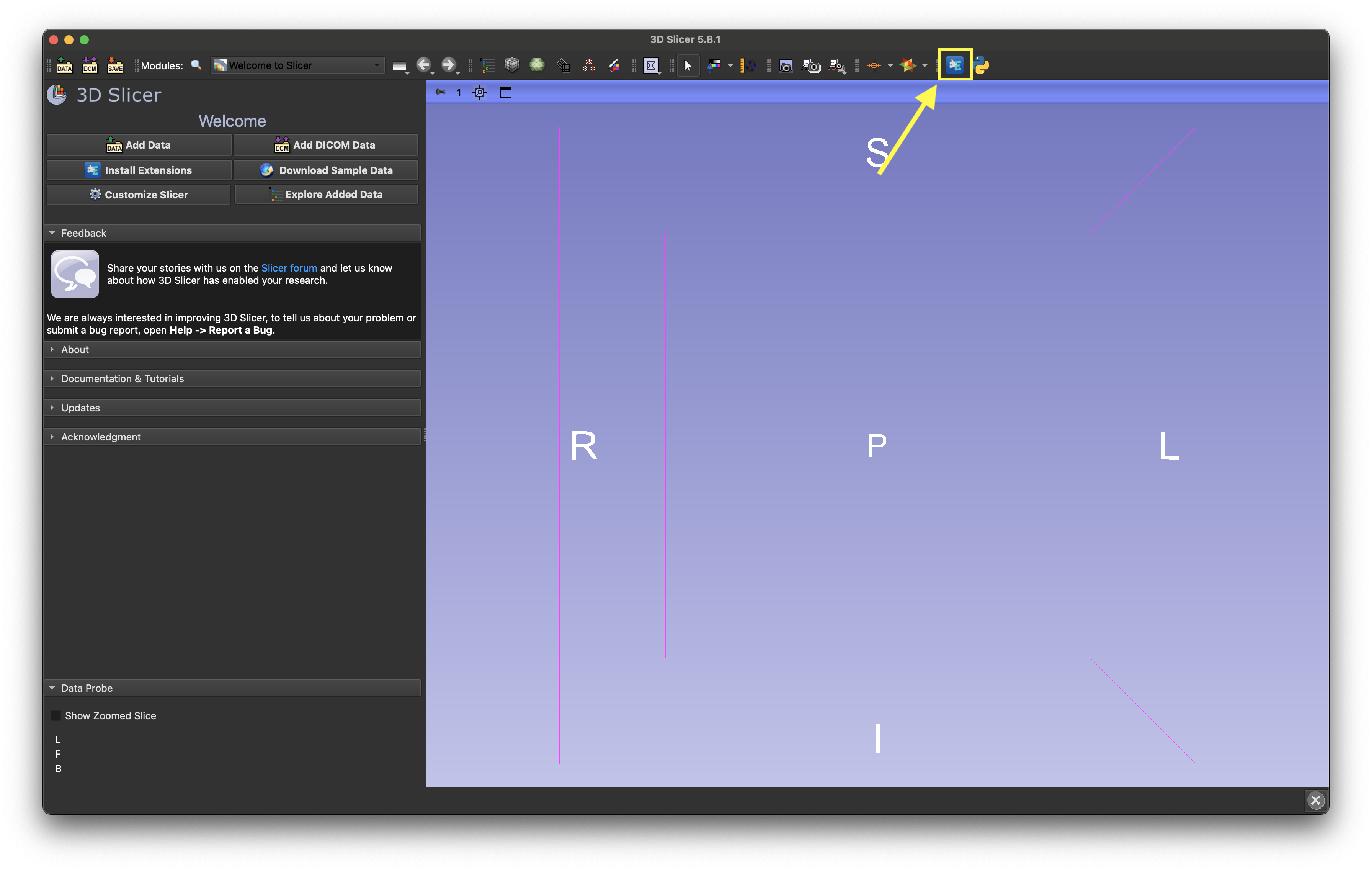Click the Download Sample Data button
Viewport: 1372px width, 871px height.
pos(326,170)
